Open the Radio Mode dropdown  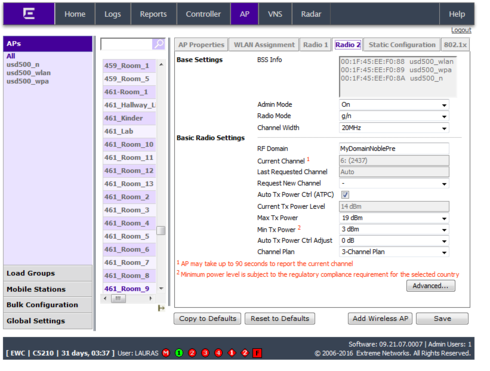(394, 116)
